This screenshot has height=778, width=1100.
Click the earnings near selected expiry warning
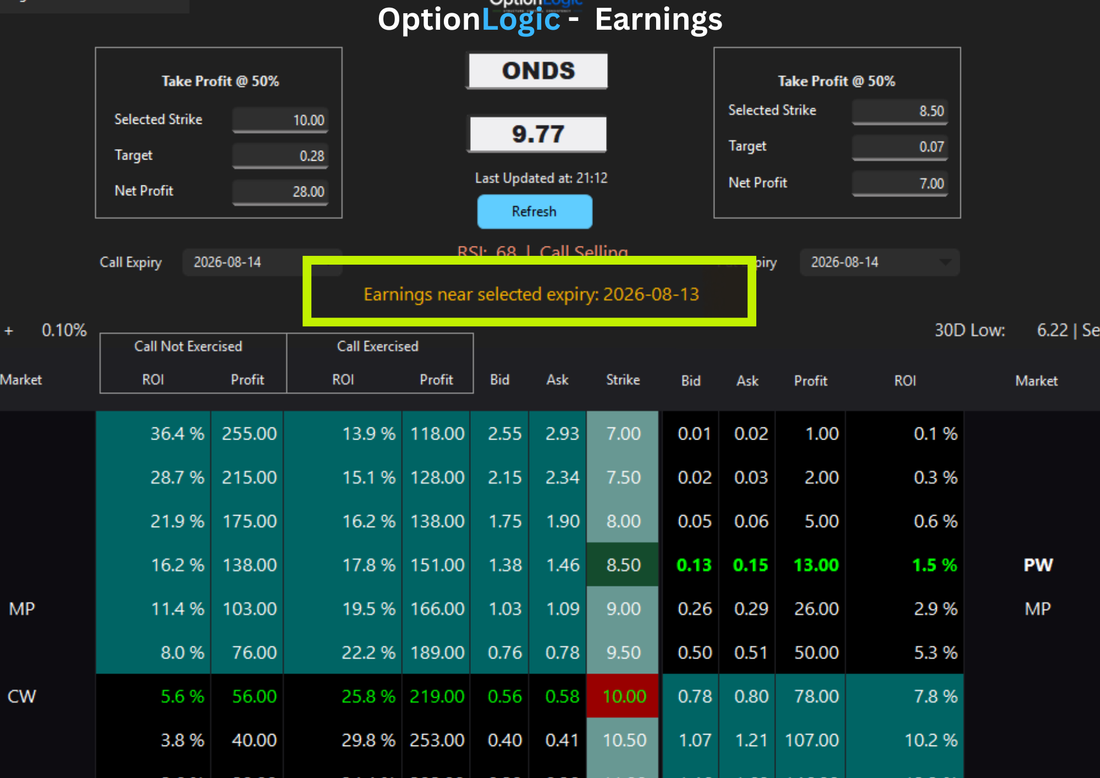pos(531,294)
